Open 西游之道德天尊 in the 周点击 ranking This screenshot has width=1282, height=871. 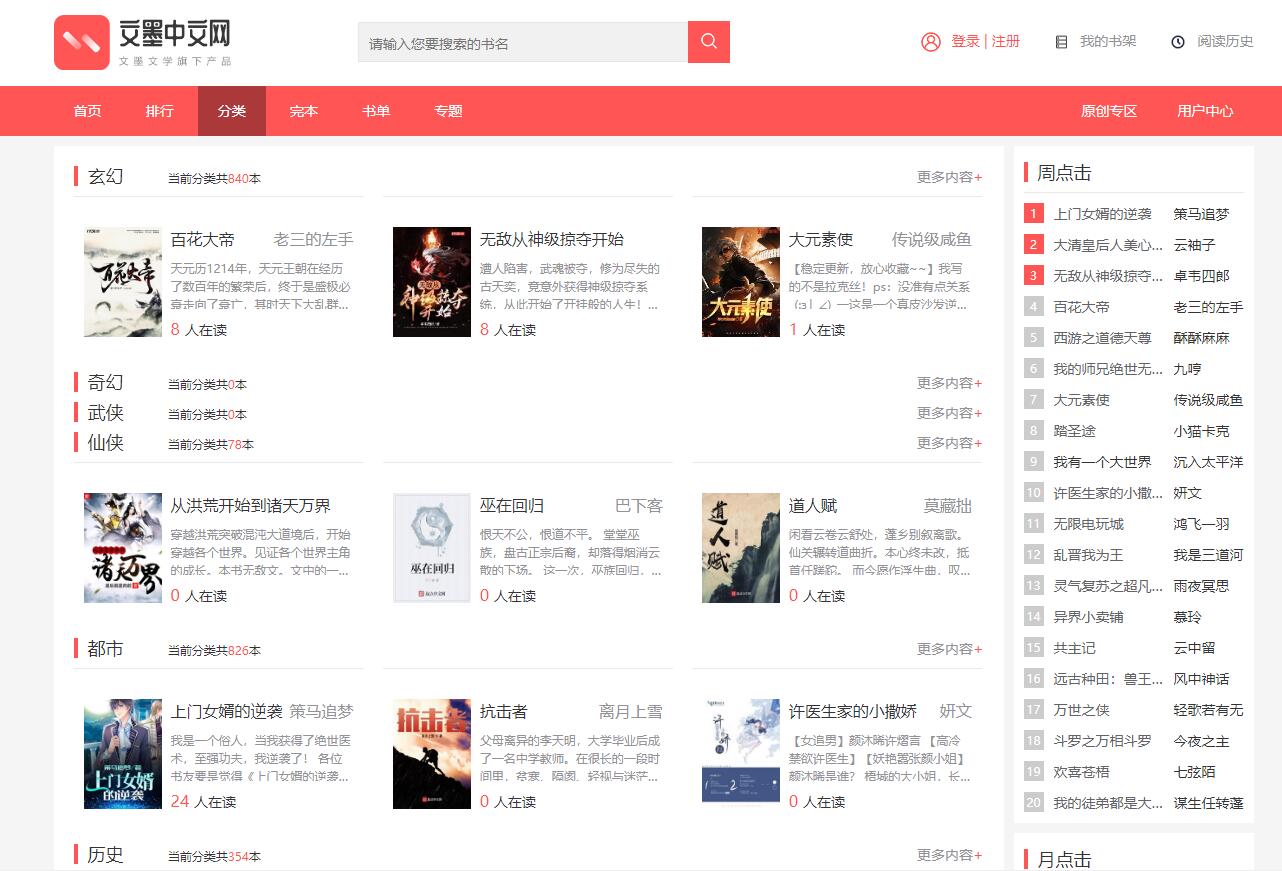coord(1102,338)
